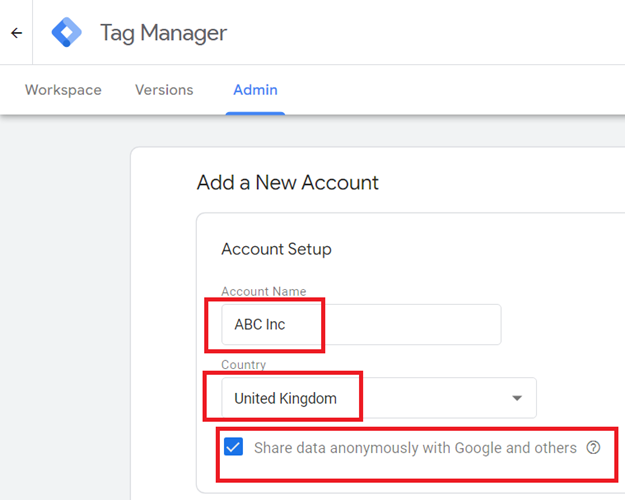
Task: Click the Add a New Account heading
Action: [287, 183]
